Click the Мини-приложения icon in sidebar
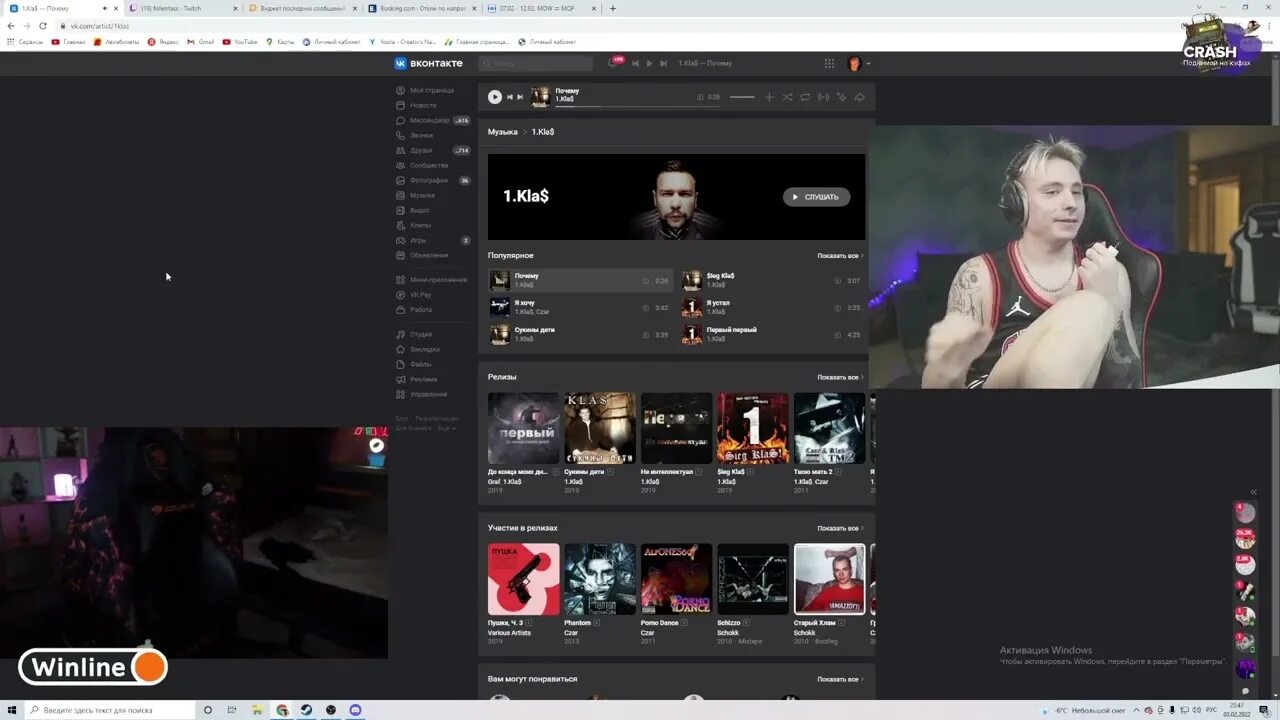This screenshot has width=1280, height=720. point(401,280)
